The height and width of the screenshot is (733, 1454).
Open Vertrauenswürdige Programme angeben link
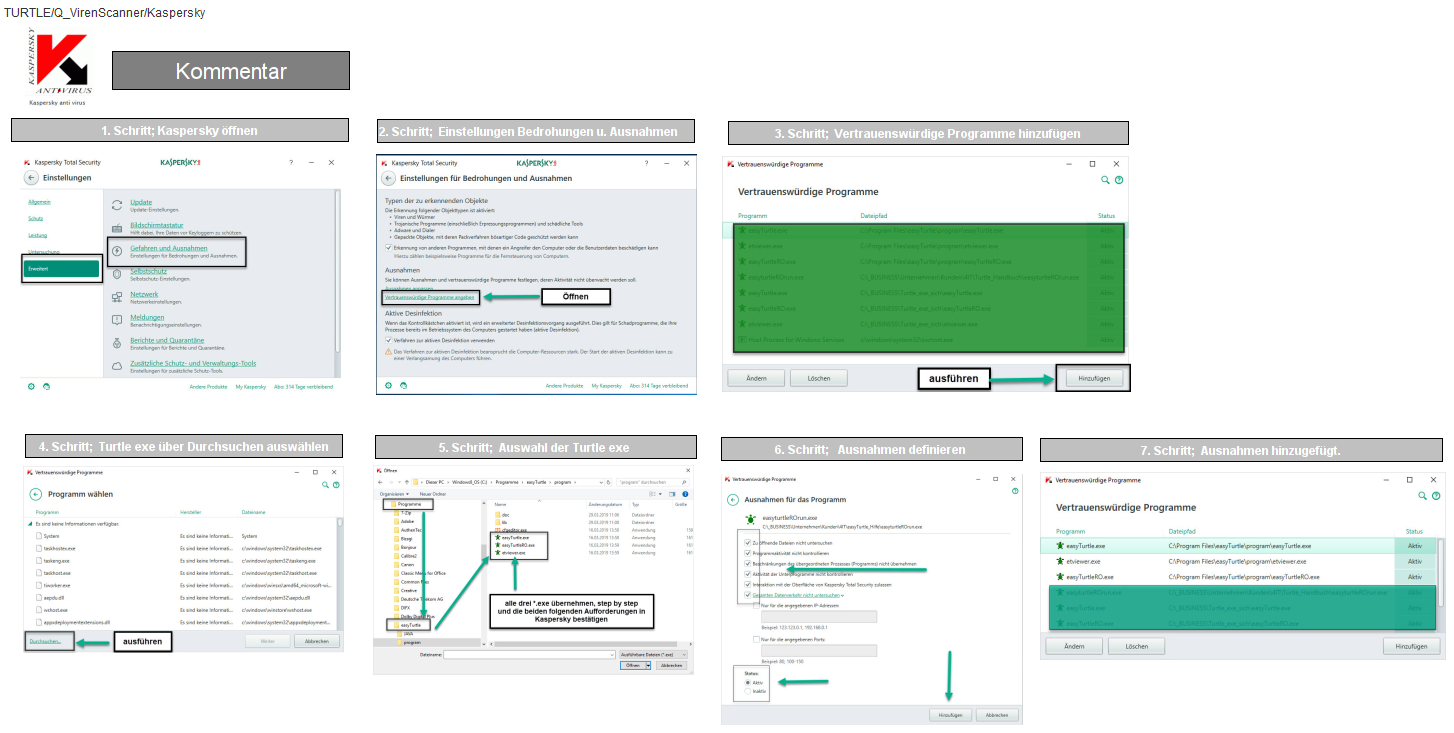point(430,297)
